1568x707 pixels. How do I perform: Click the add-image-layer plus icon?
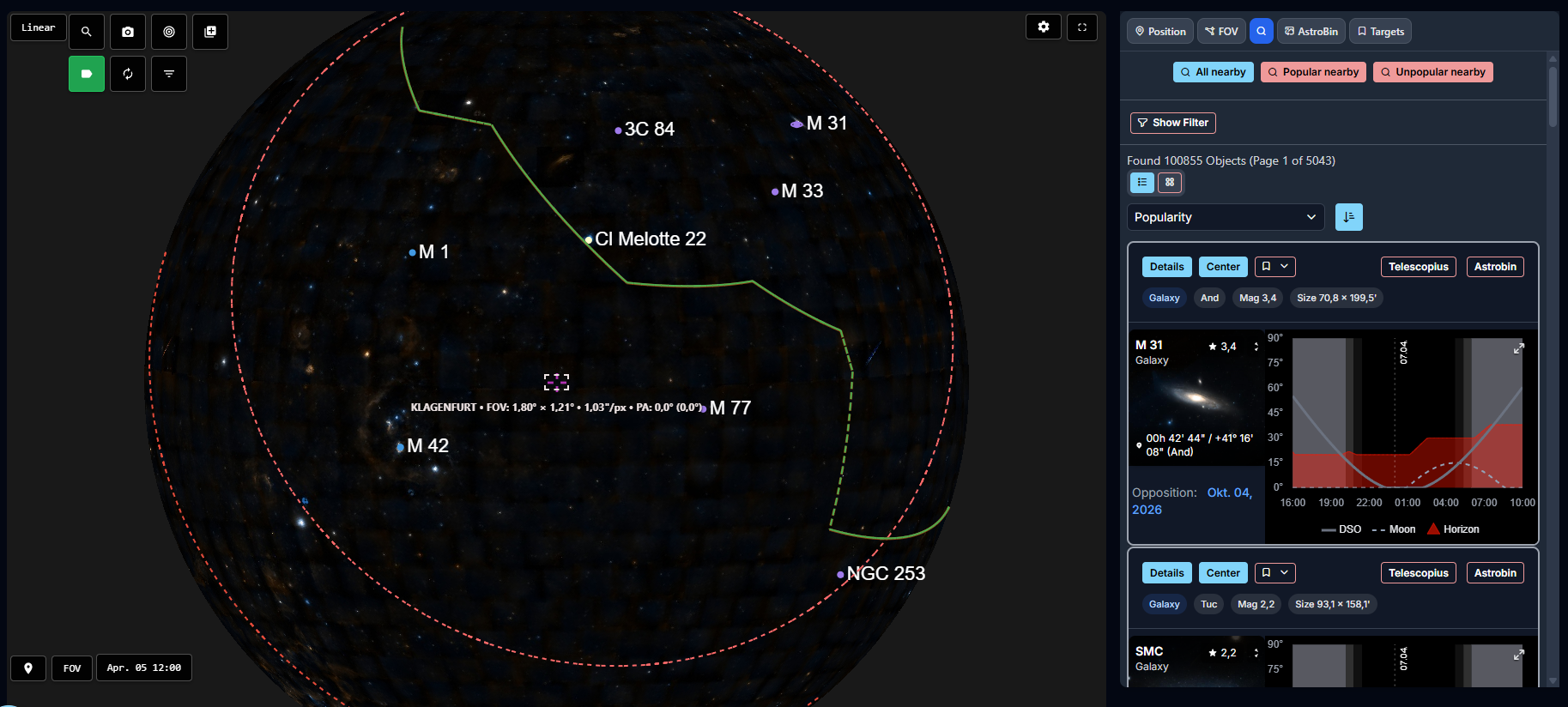(x=210, y=32)
